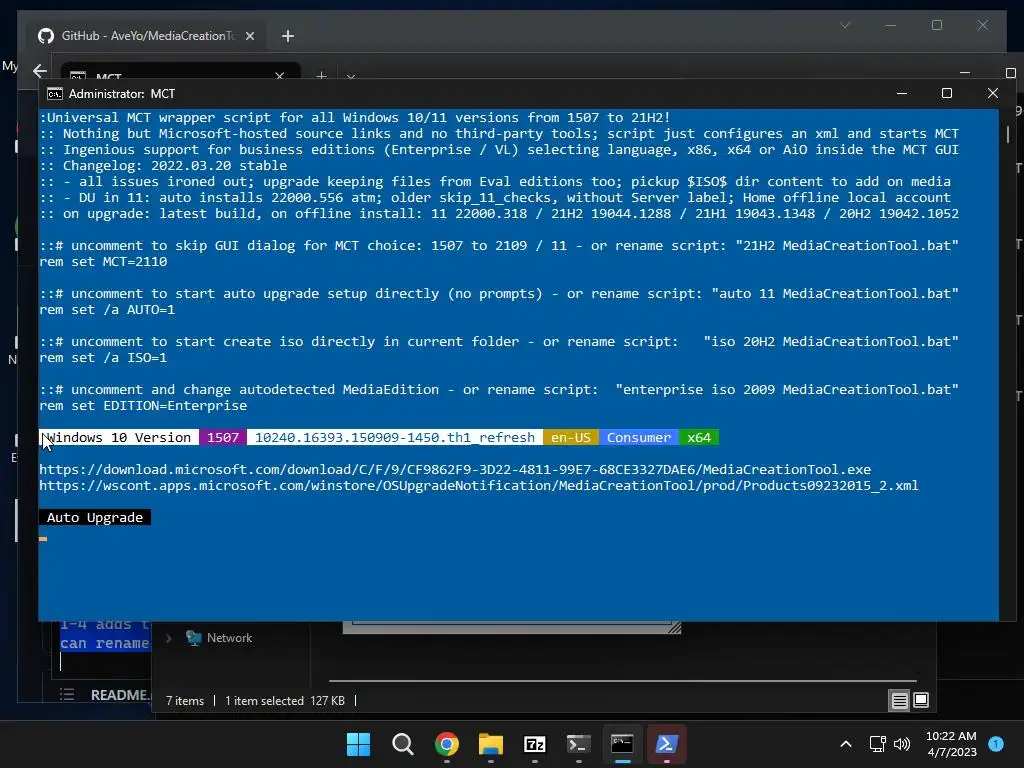Click the README heading on the GitHub page
Viewport: 1024px width, 768px height.
120,695
